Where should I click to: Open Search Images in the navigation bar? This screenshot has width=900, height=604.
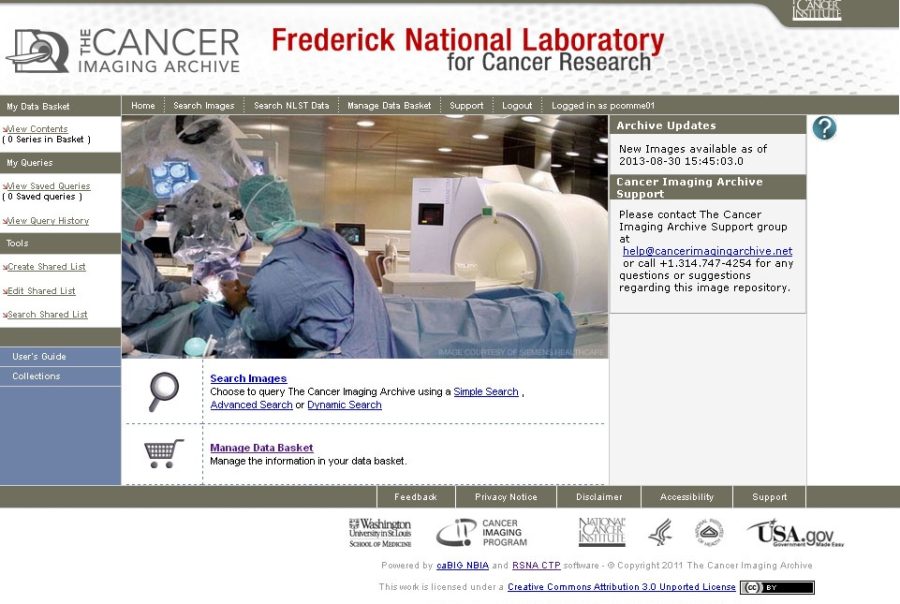(x=204, y=106)
